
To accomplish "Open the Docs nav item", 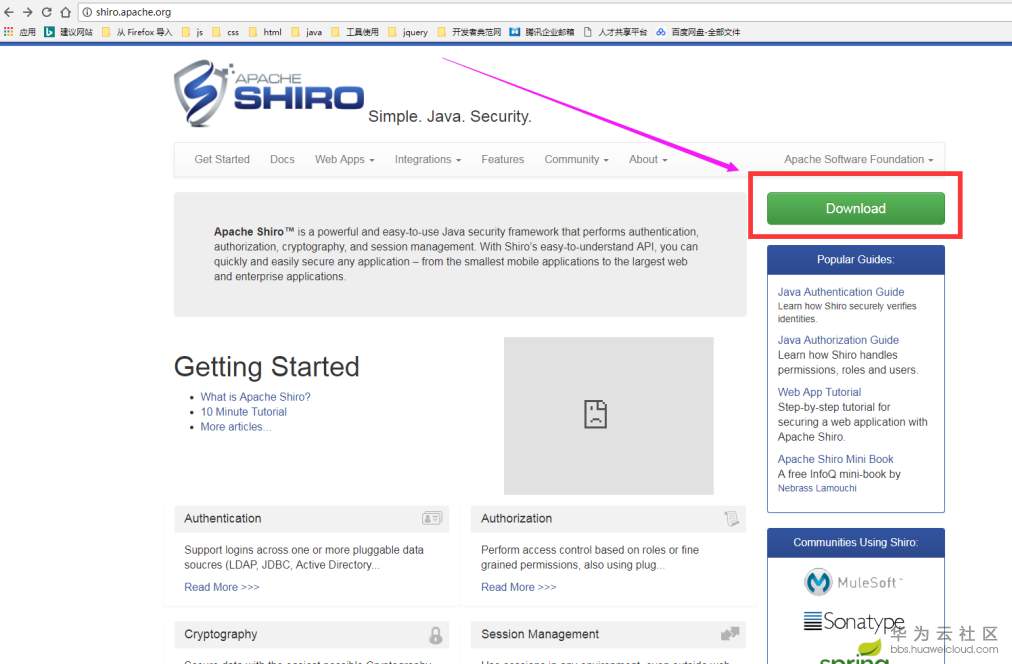I will pyautogui.click(x=282, y=159).
